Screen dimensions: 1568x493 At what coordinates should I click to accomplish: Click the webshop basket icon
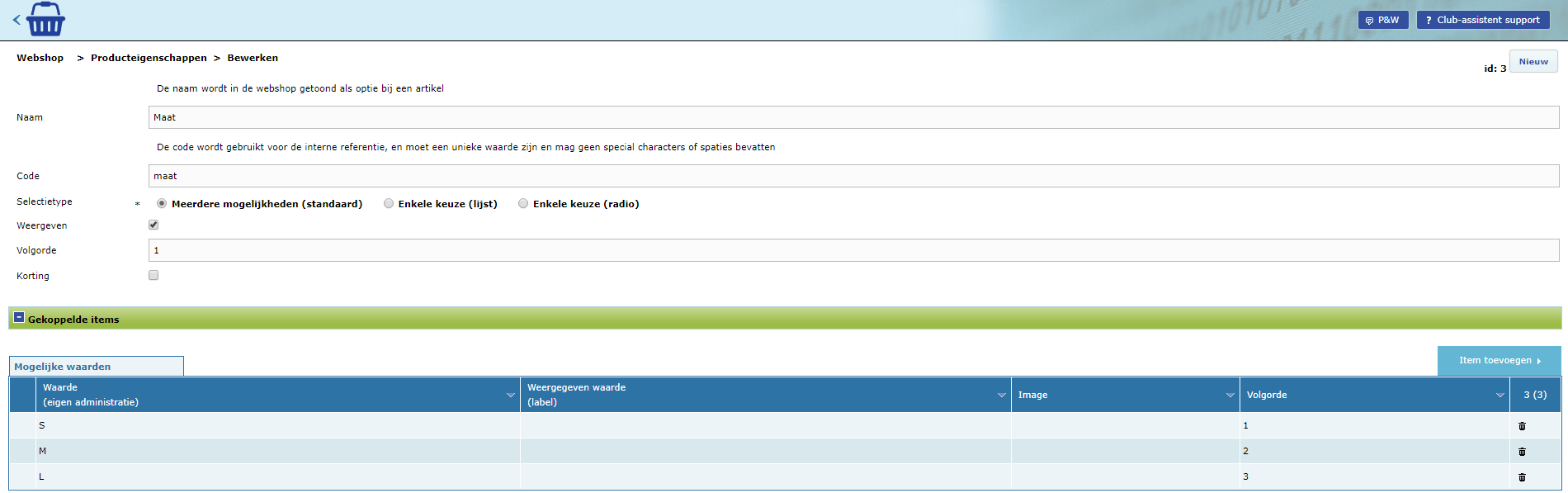click(x=45, y=20)
